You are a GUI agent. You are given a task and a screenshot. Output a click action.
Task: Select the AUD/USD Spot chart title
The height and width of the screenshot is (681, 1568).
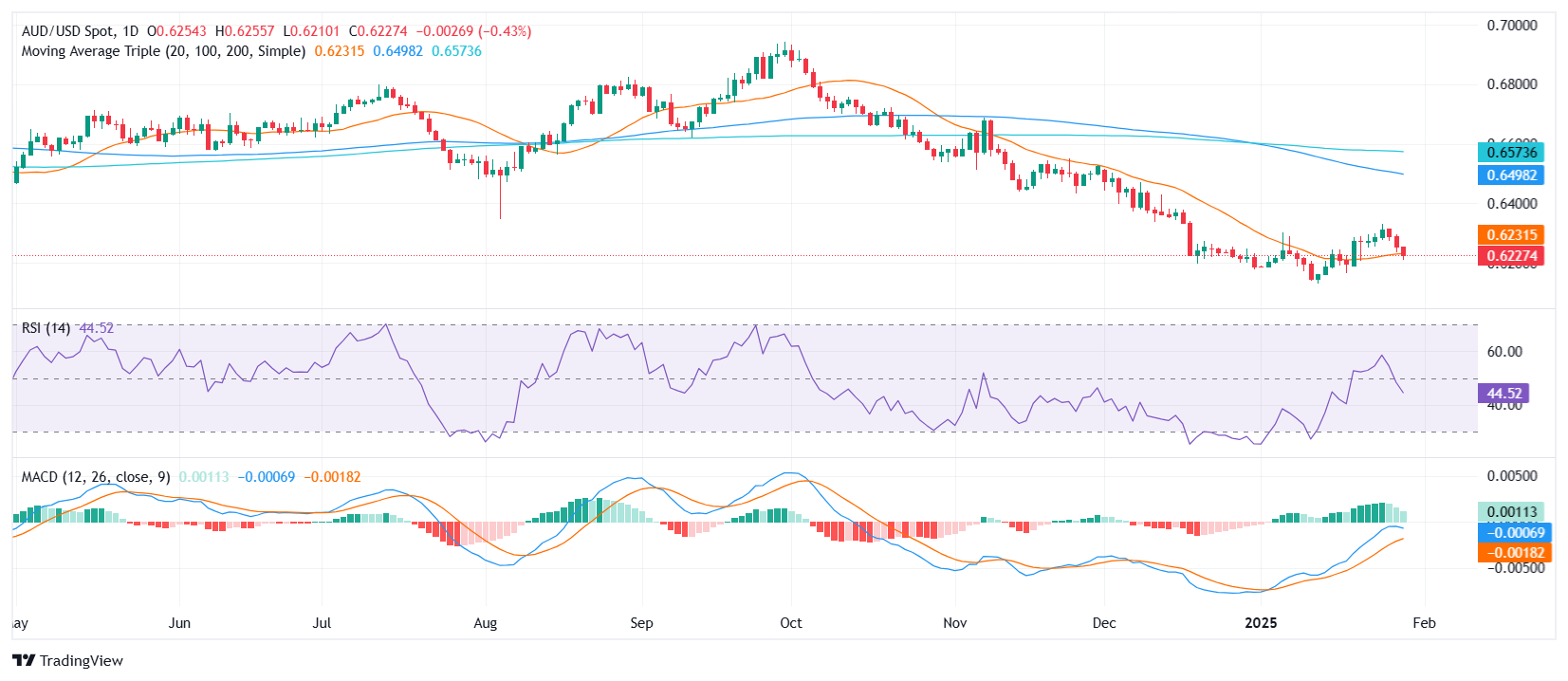(x=80, y=31)
